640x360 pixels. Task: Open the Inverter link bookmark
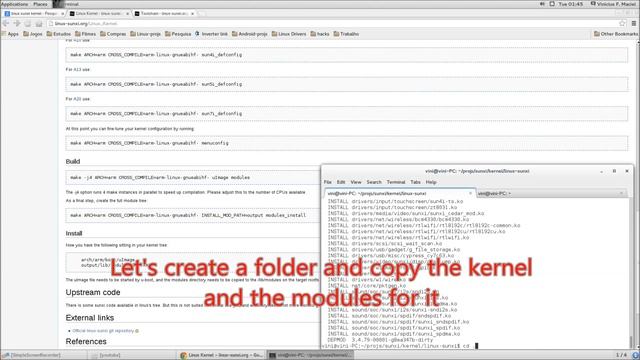[x=211, y=34]
